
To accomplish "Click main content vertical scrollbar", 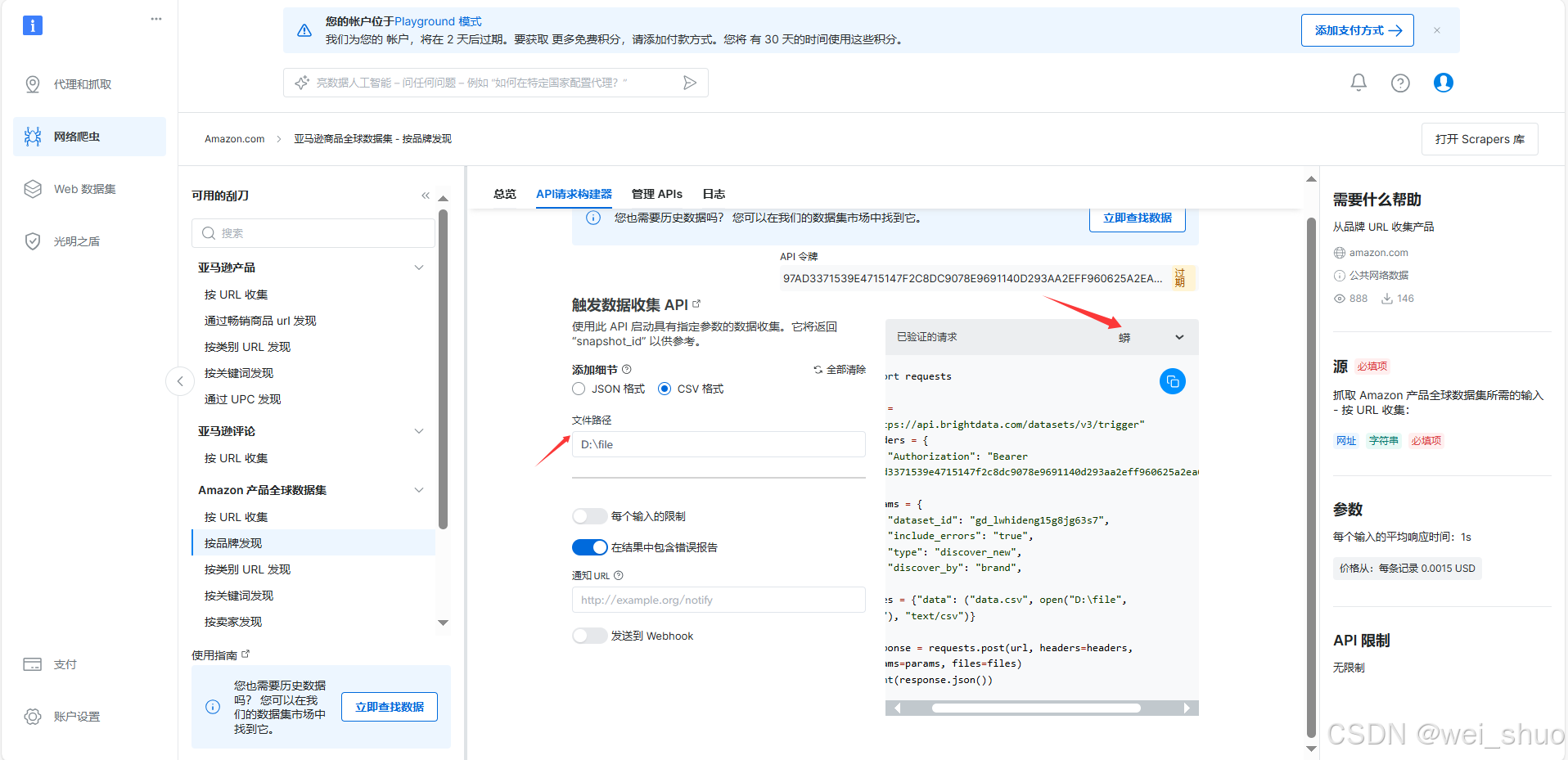I will [x=1311, y=479].
